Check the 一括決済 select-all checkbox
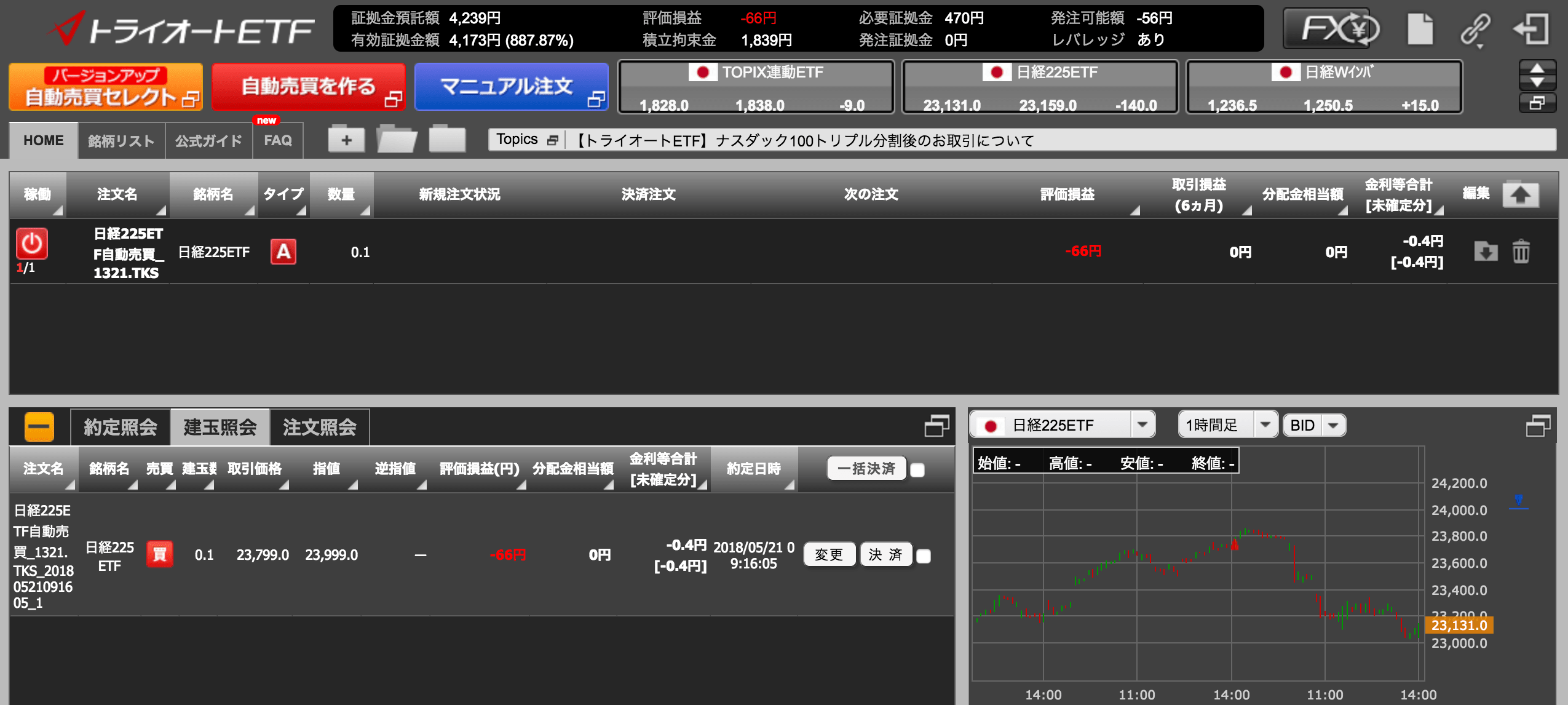Viewport: 1568px width, 705px height. pos(917,470)
